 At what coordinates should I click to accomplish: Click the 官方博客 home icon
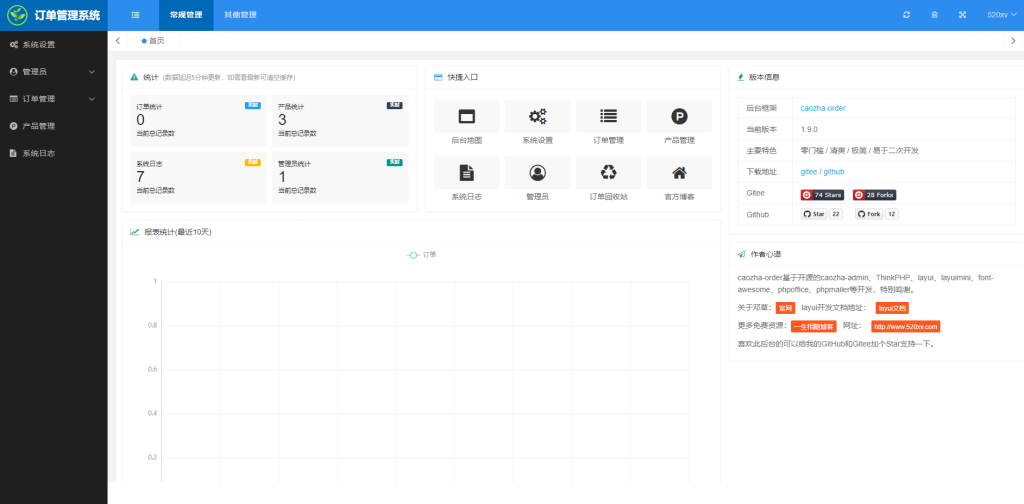click(679, 173)
